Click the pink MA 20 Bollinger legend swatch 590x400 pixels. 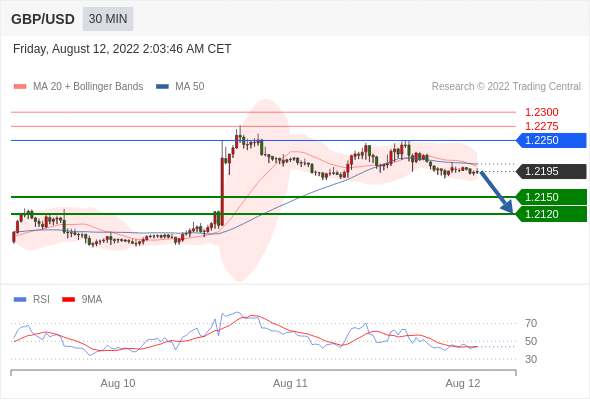[20, 87]
